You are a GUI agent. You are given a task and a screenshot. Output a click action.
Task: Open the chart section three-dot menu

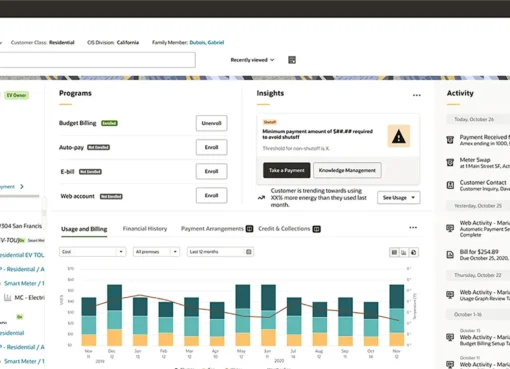[x=413, y=228]
